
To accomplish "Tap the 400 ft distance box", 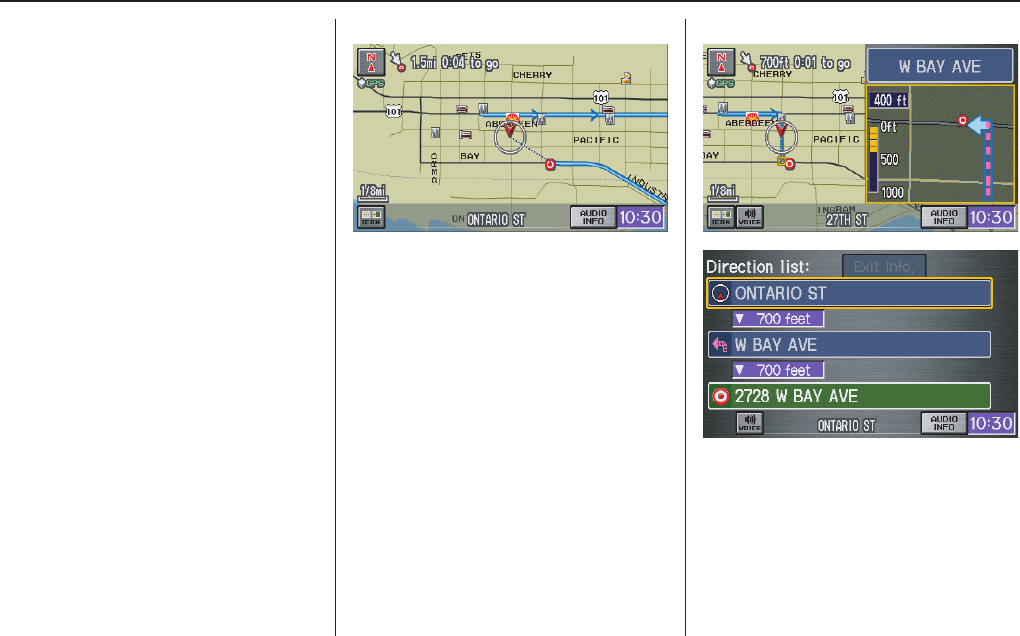I will [x=889, y=100].
